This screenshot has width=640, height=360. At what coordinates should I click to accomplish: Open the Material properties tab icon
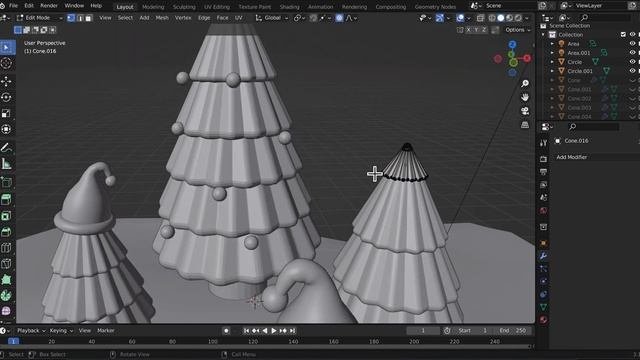click(543, 320)
